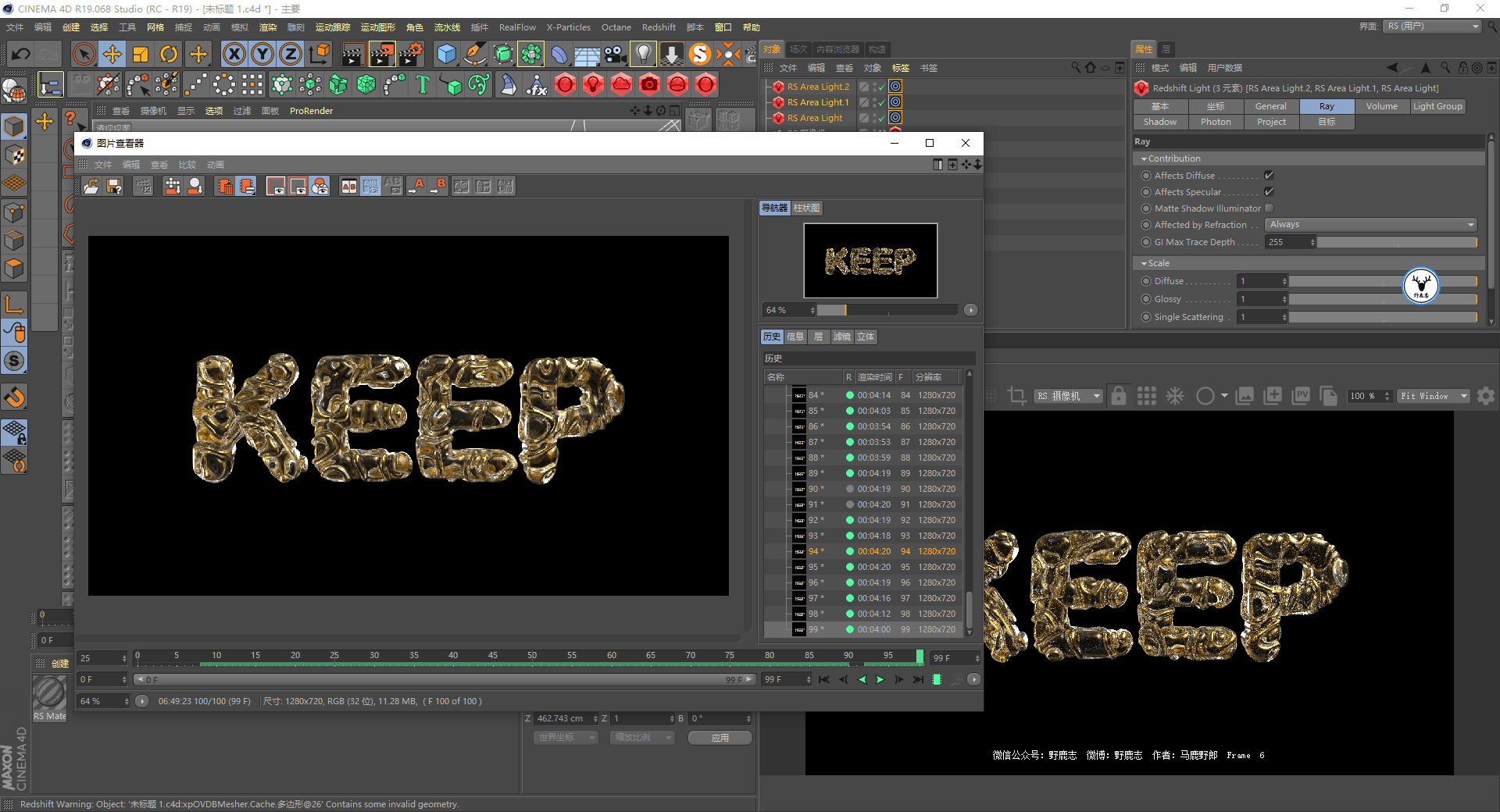Open the RS camera dropdown
Image resolution: width=1500 pixels, height=812 pixels.
point(1068,396)
